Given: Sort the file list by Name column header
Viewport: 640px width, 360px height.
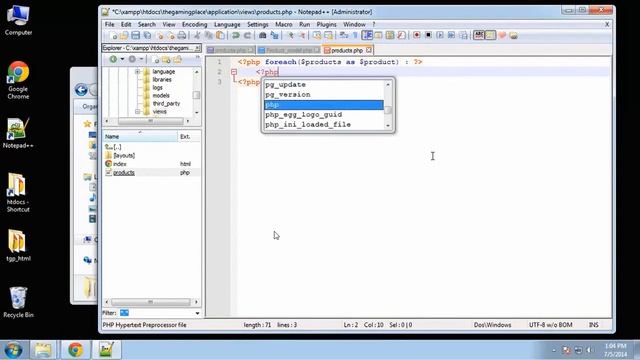Looking at the screenshot, I should click(140, 136).
